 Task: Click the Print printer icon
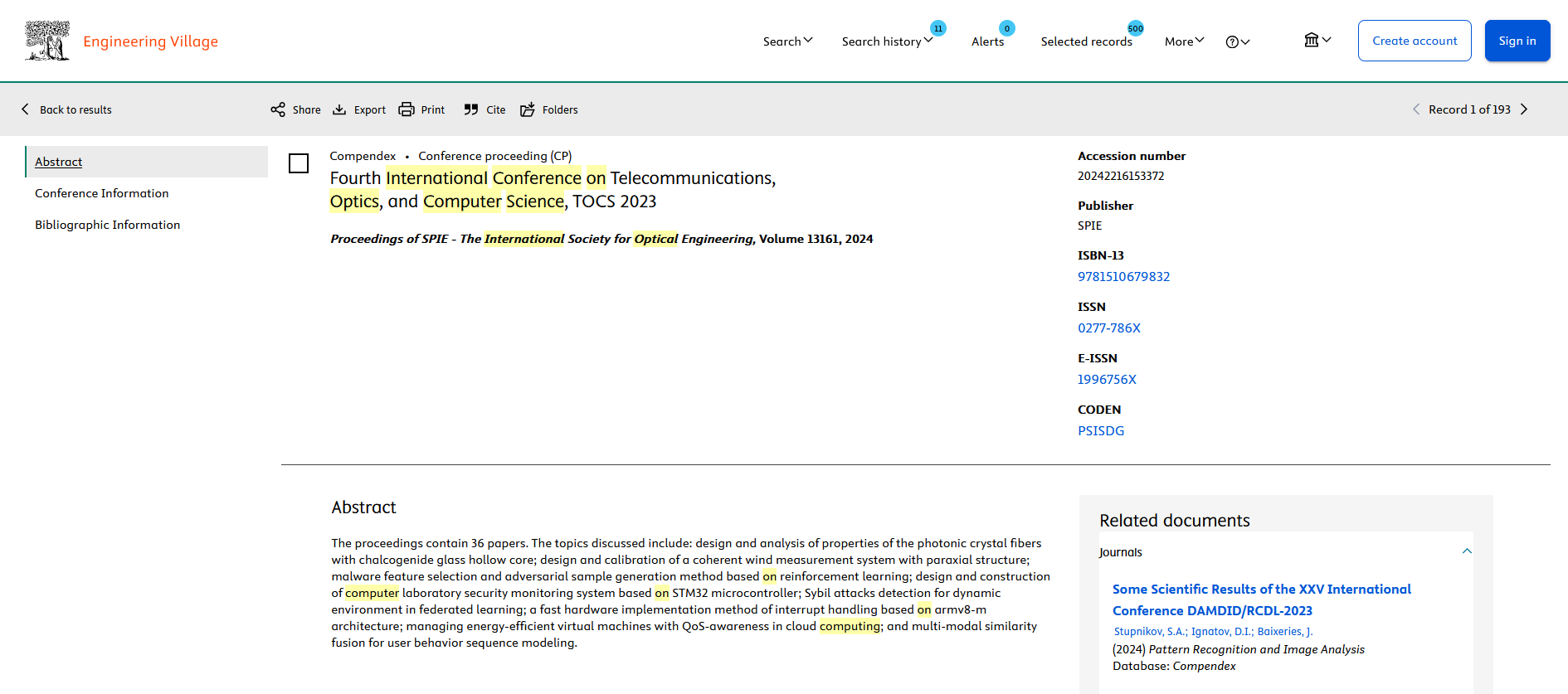(x=407, y=109)
